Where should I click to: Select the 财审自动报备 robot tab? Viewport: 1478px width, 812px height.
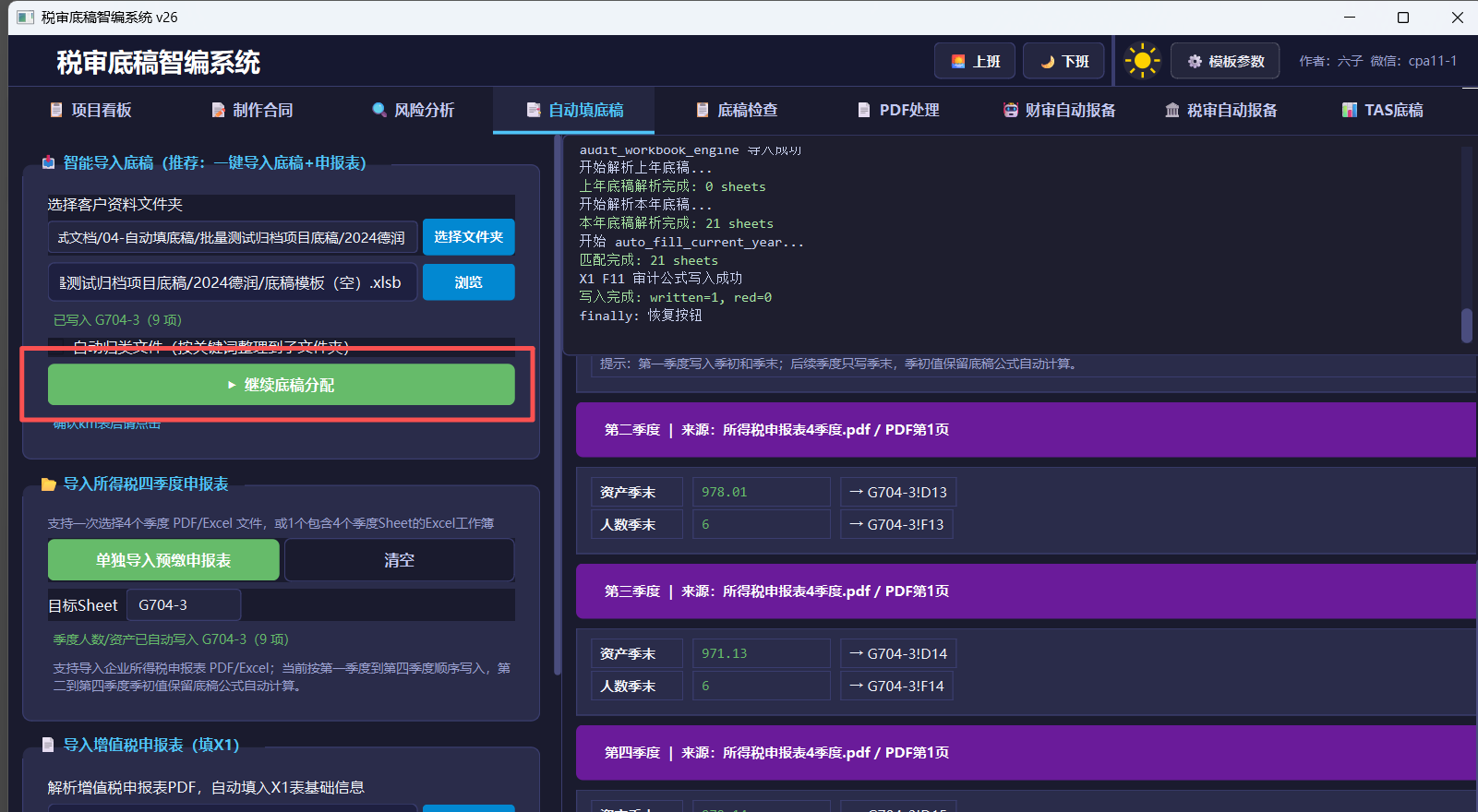1059,110
